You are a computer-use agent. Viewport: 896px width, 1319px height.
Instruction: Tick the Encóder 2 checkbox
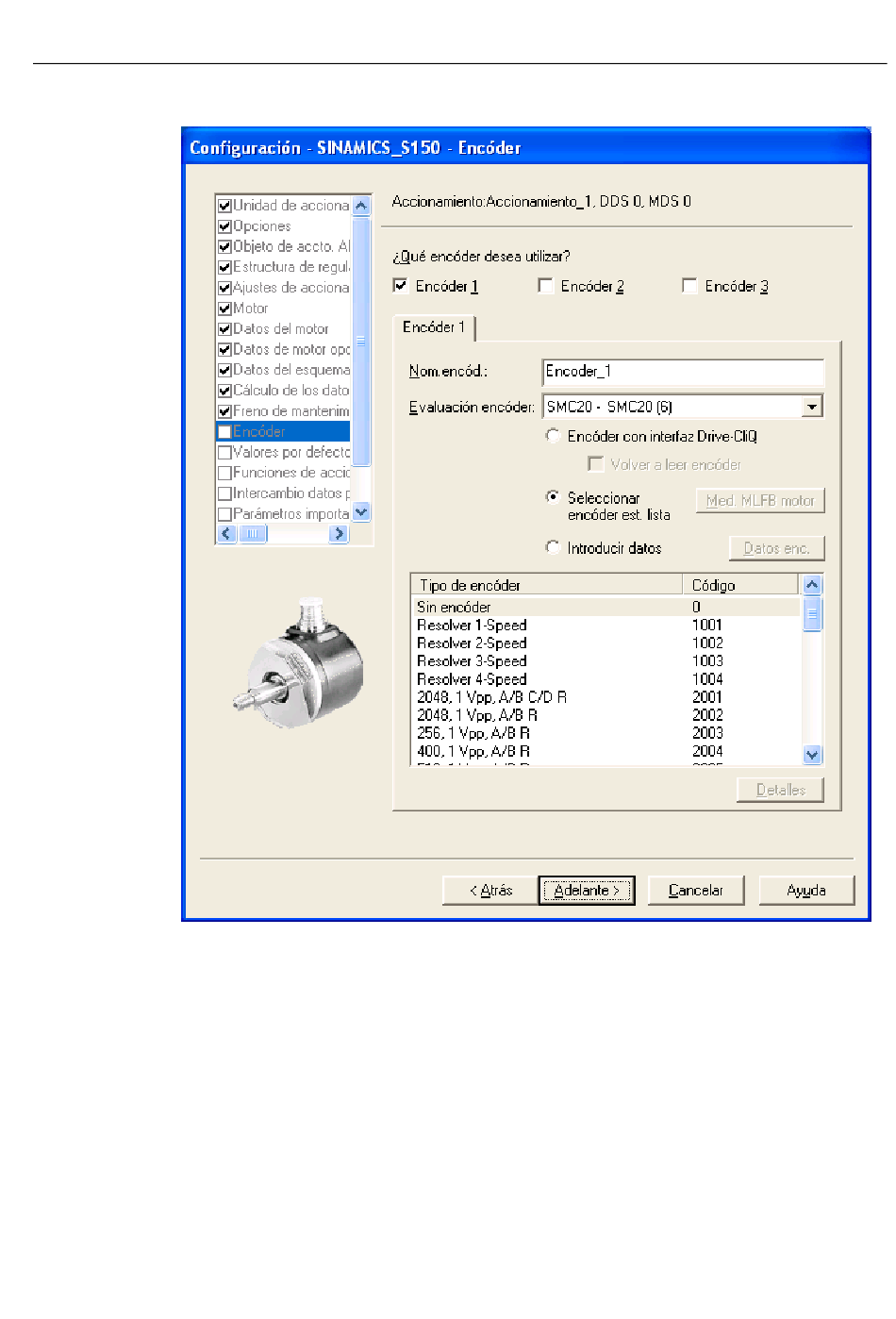[x=545, y=286]
